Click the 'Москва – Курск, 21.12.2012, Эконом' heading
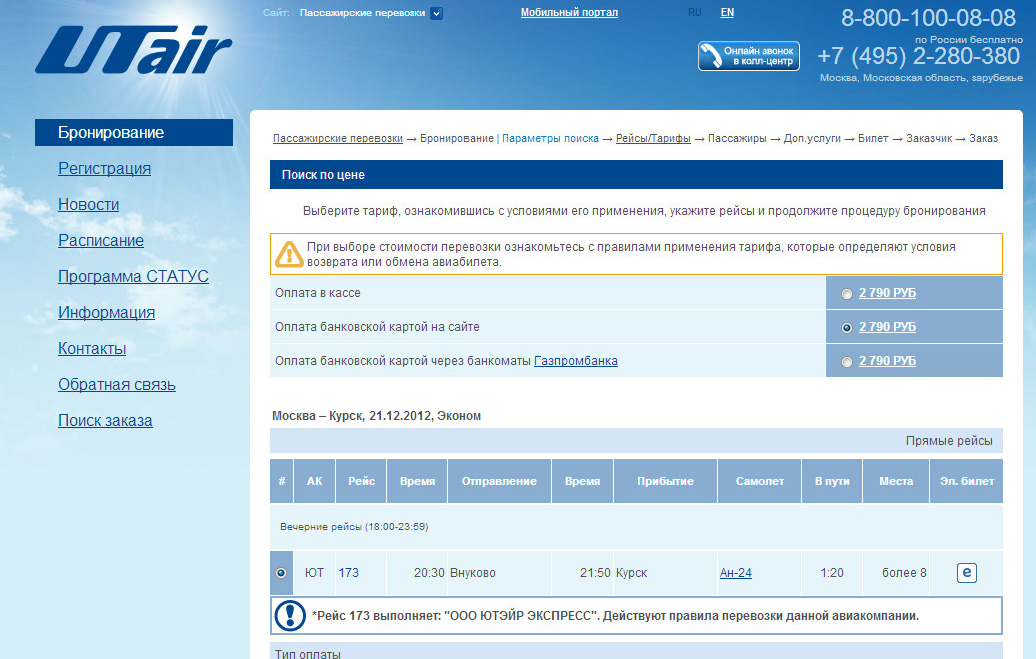This screenshot has height=659, width=1036. point(377,416)
